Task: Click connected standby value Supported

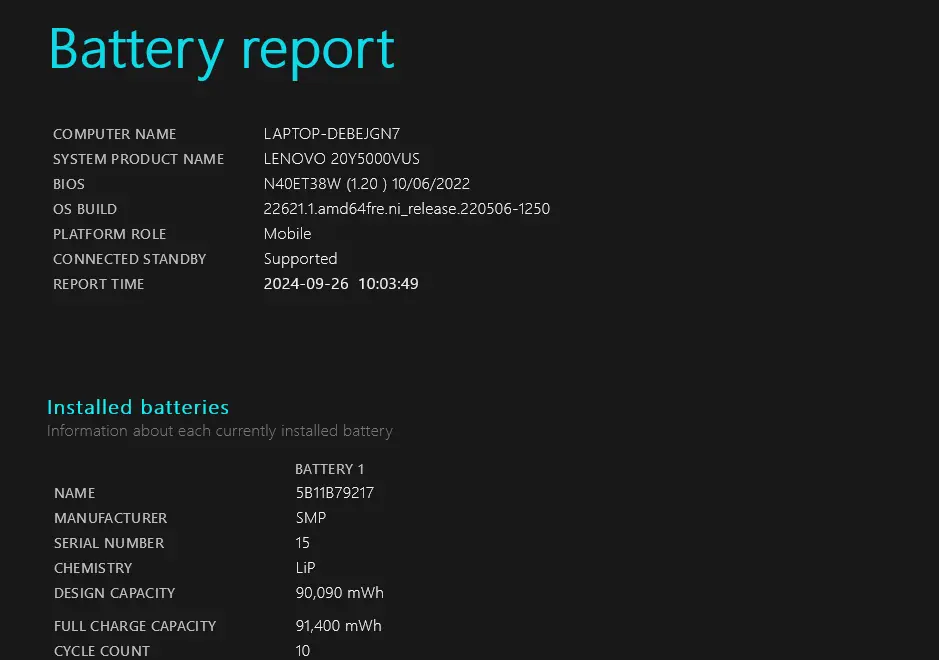Action: [x=301, y=259]
